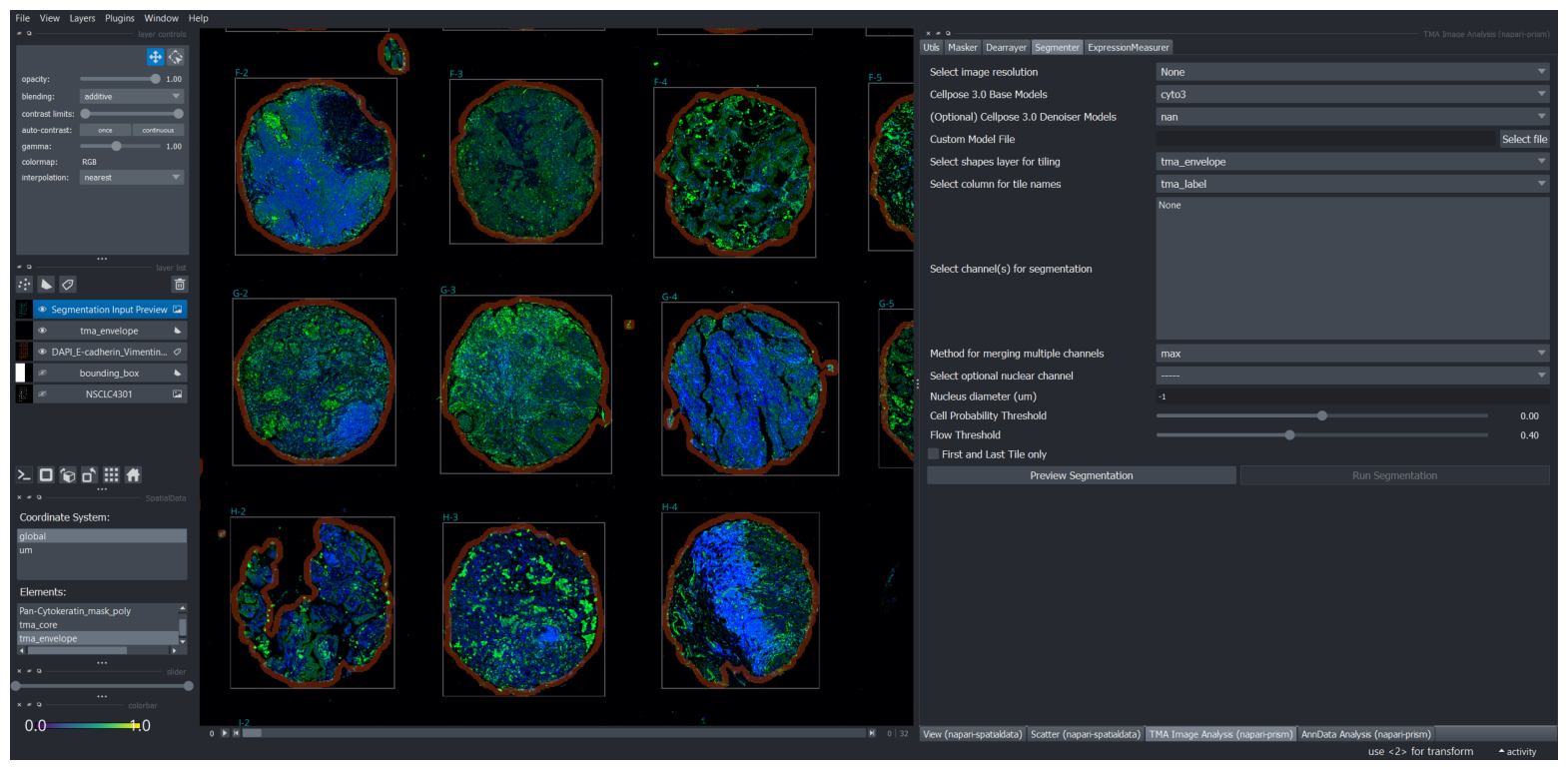Set auto-contrast to once

(x=105, y=130)
